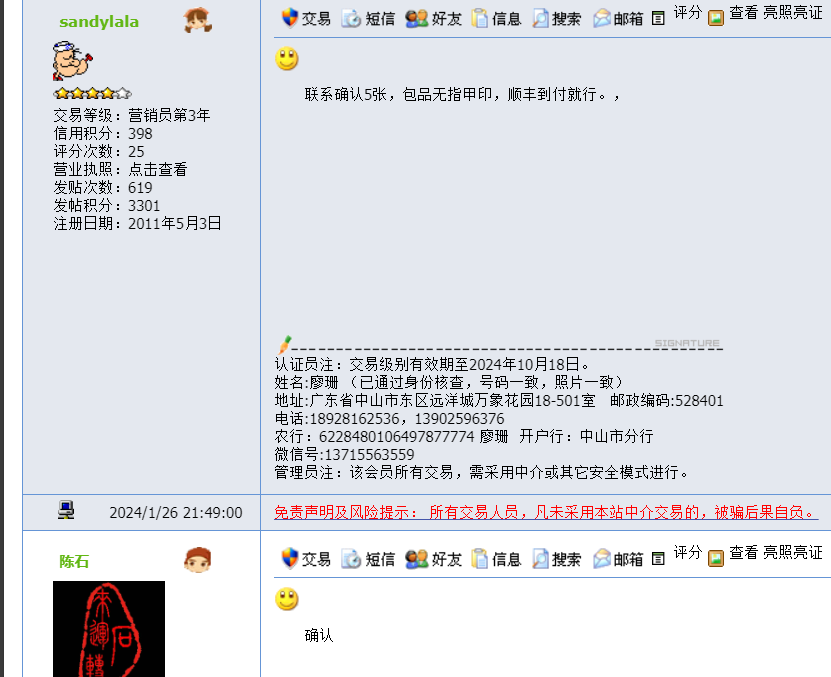Click the 搜索 icon in 陈石's post
Image resolution: width=831 pixels, height=677 pixels.
(x=540, y=559)
